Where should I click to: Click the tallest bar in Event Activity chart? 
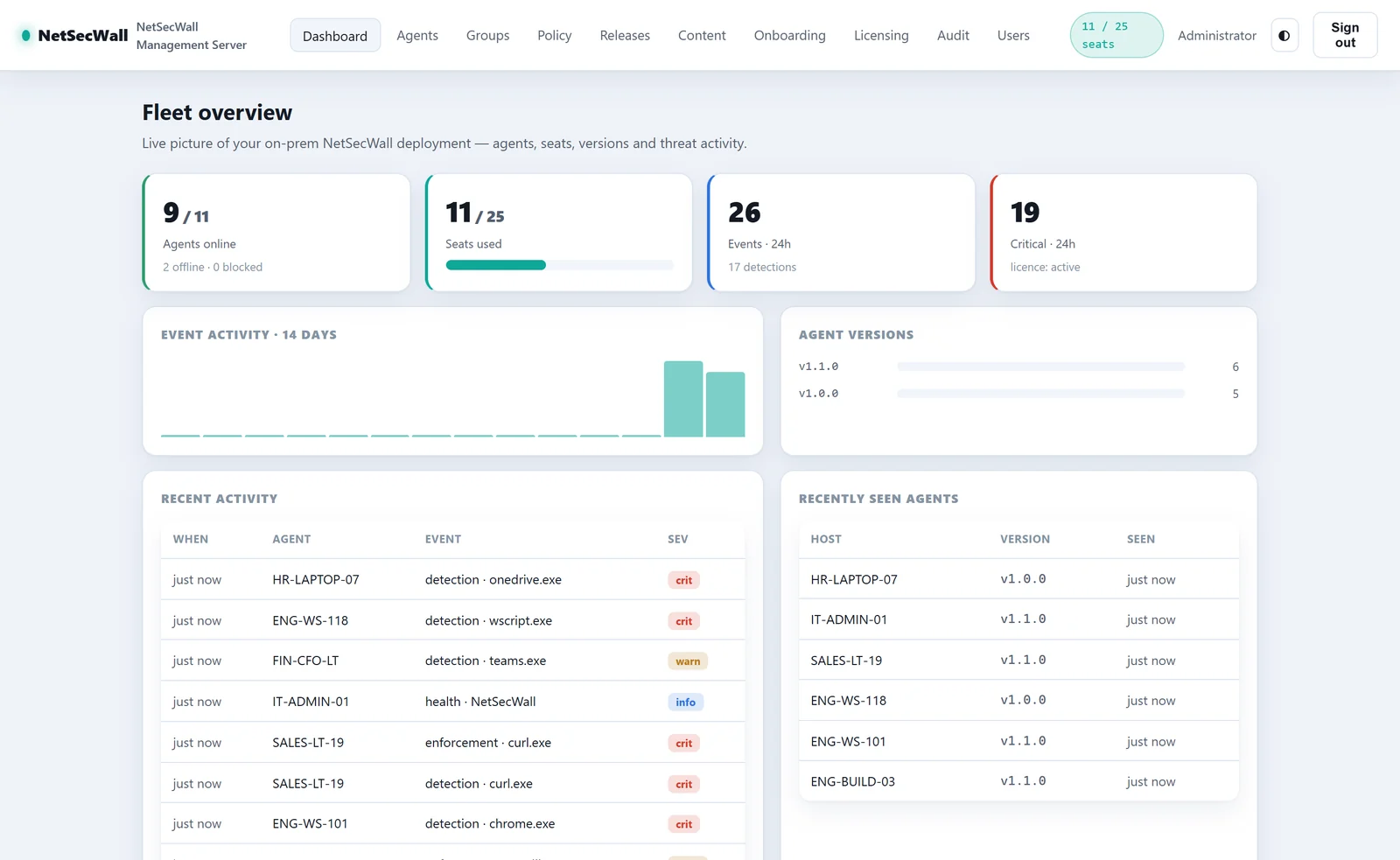tap(683, 399)
